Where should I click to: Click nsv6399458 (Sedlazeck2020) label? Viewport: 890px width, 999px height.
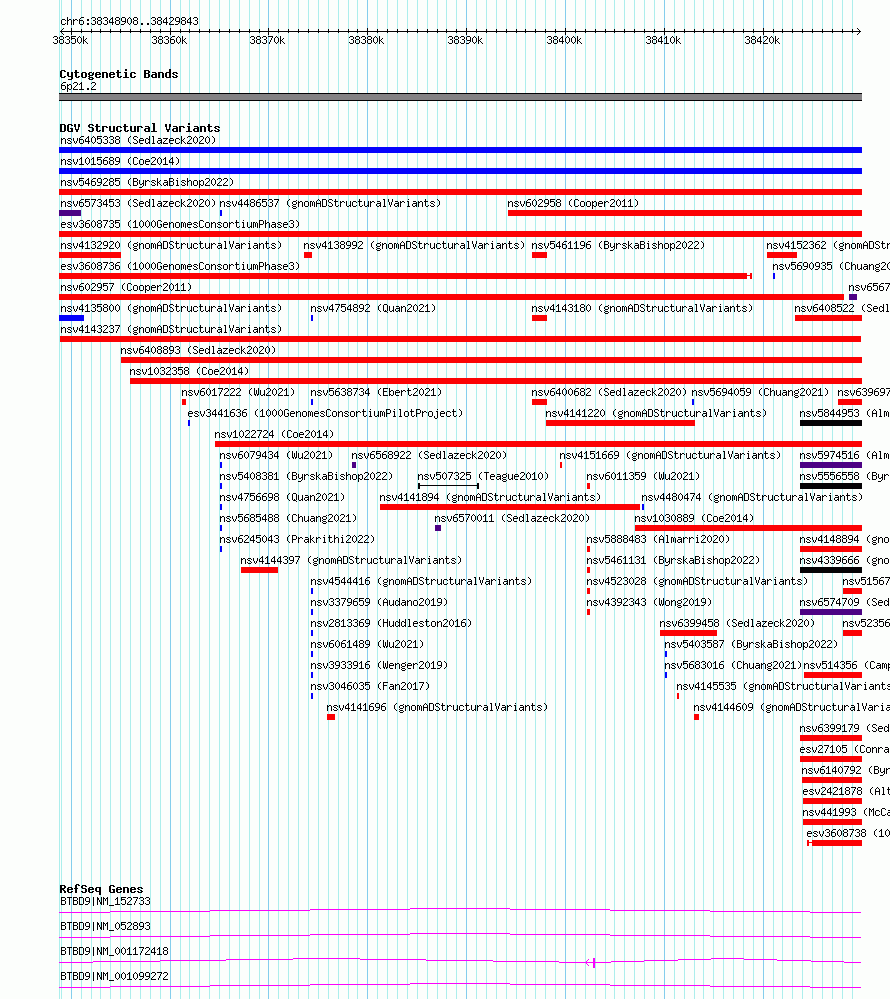coord(737,624)
